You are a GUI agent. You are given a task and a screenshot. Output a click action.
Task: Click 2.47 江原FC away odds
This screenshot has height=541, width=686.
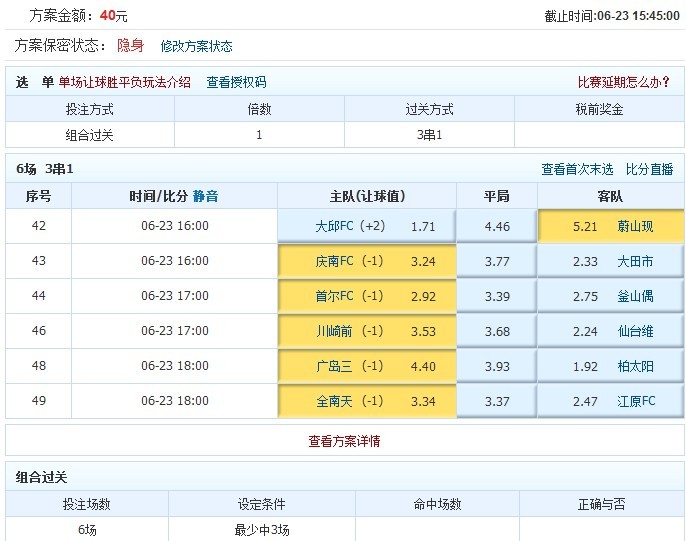coord(611,401)
